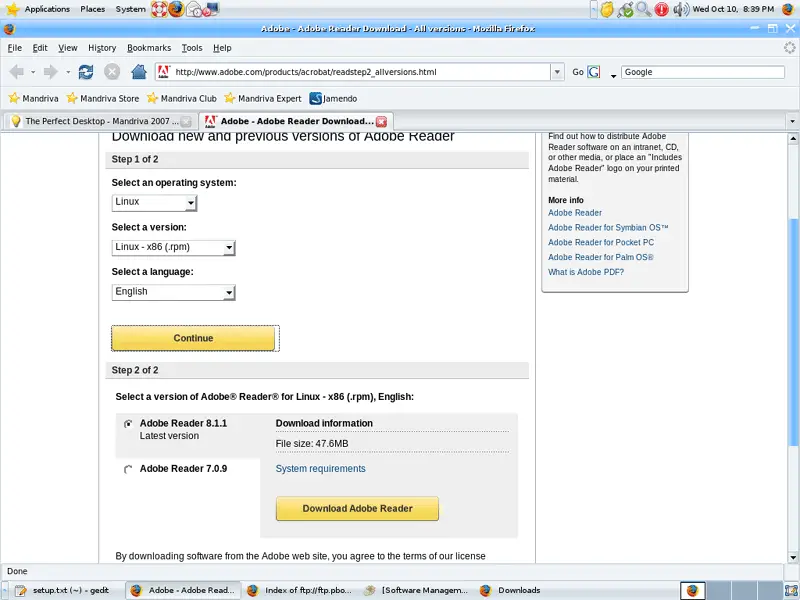The width and height of the screenshot is (800, 600).
Task: Follow the Adobe Reader for Pocket PC link
Action: pyautogui.click(x=601, y=242)
